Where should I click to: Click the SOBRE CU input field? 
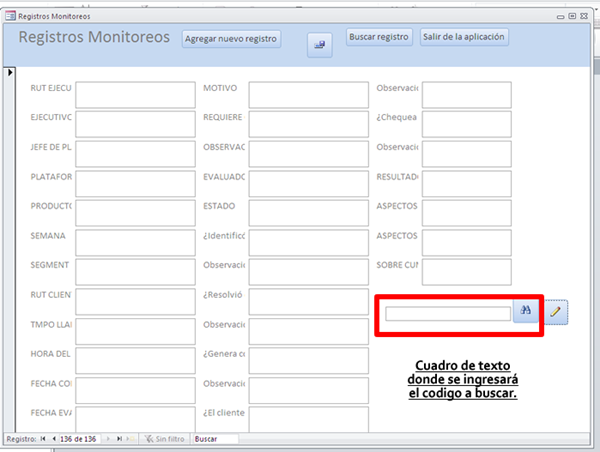point(467,272)
